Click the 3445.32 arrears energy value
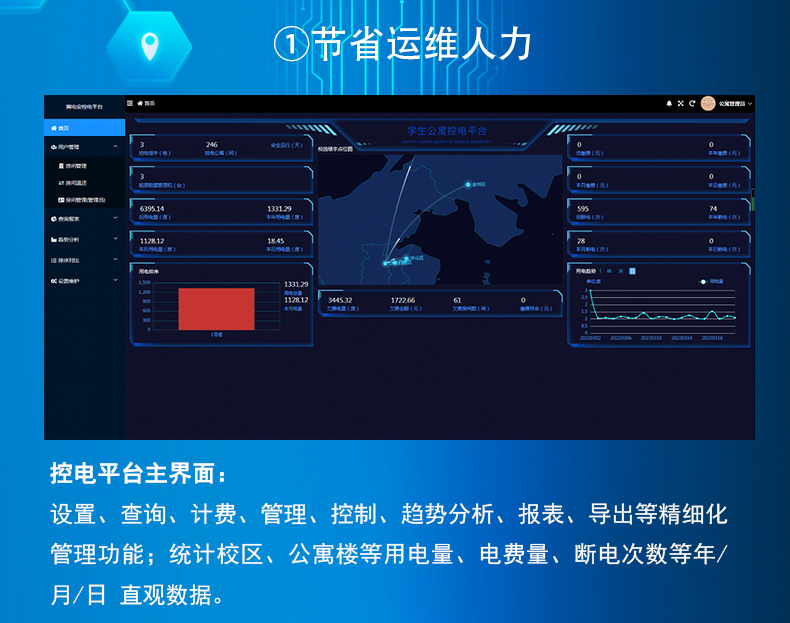Image resolution: width=790 pixels, height=623 pixels. [340, 300]
